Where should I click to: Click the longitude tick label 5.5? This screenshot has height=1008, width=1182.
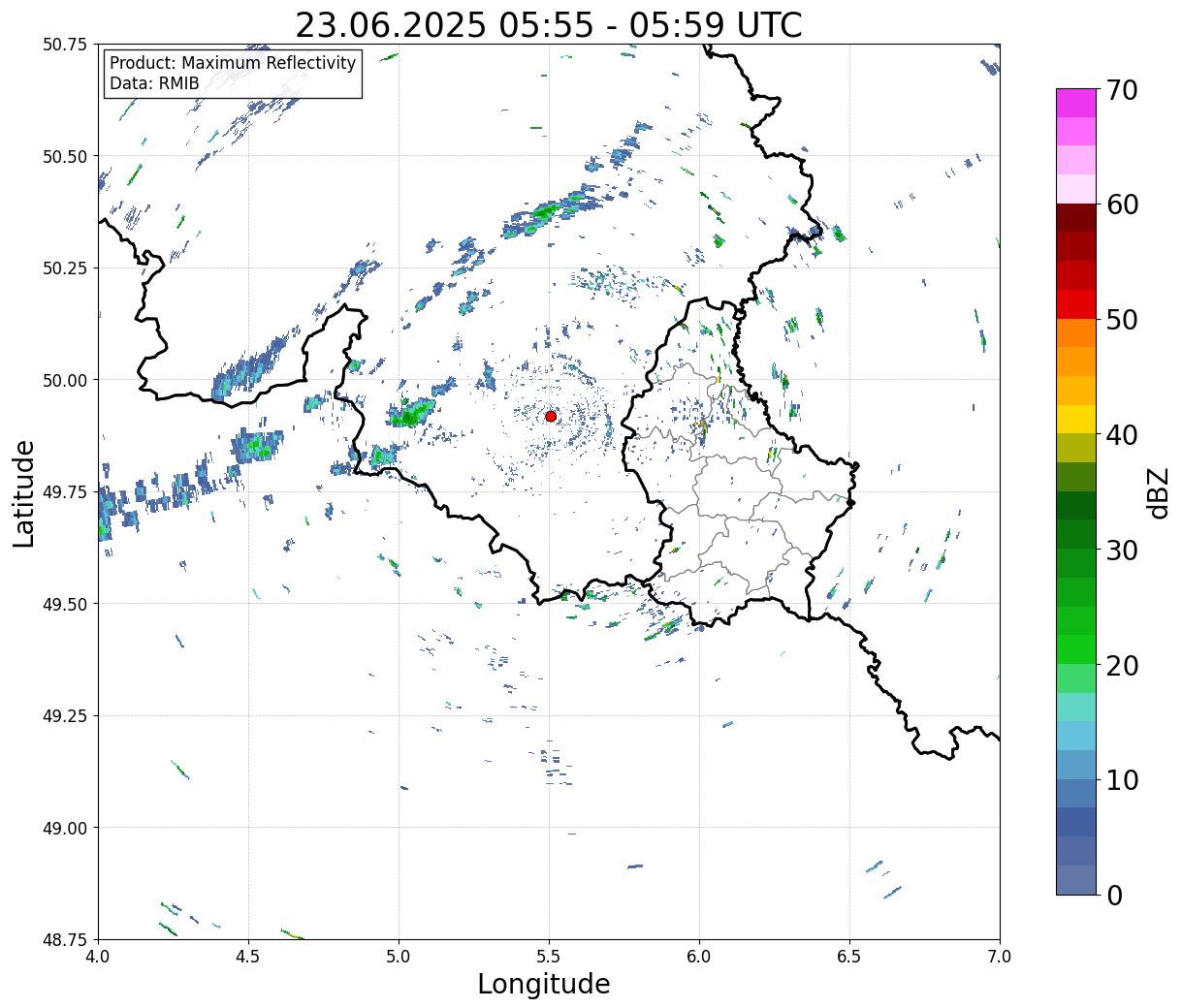549,956
